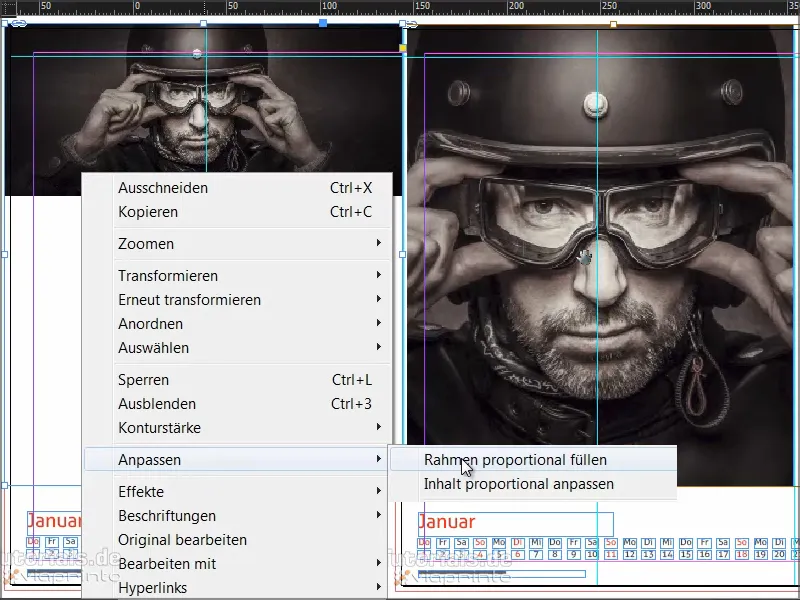Click Original bearbeiten entry

click(x=182, y=540)
